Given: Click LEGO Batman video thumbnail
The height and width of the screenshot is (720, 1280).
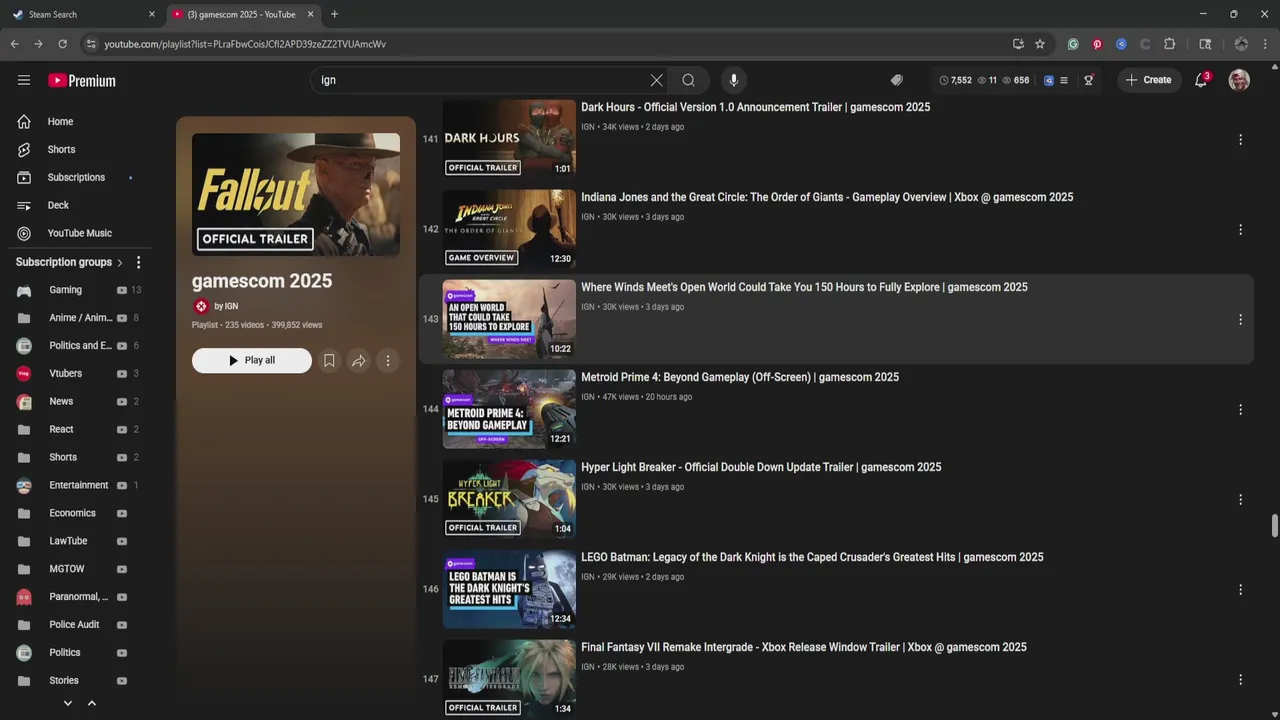Looking at the screenshot, I should point(509,589).
